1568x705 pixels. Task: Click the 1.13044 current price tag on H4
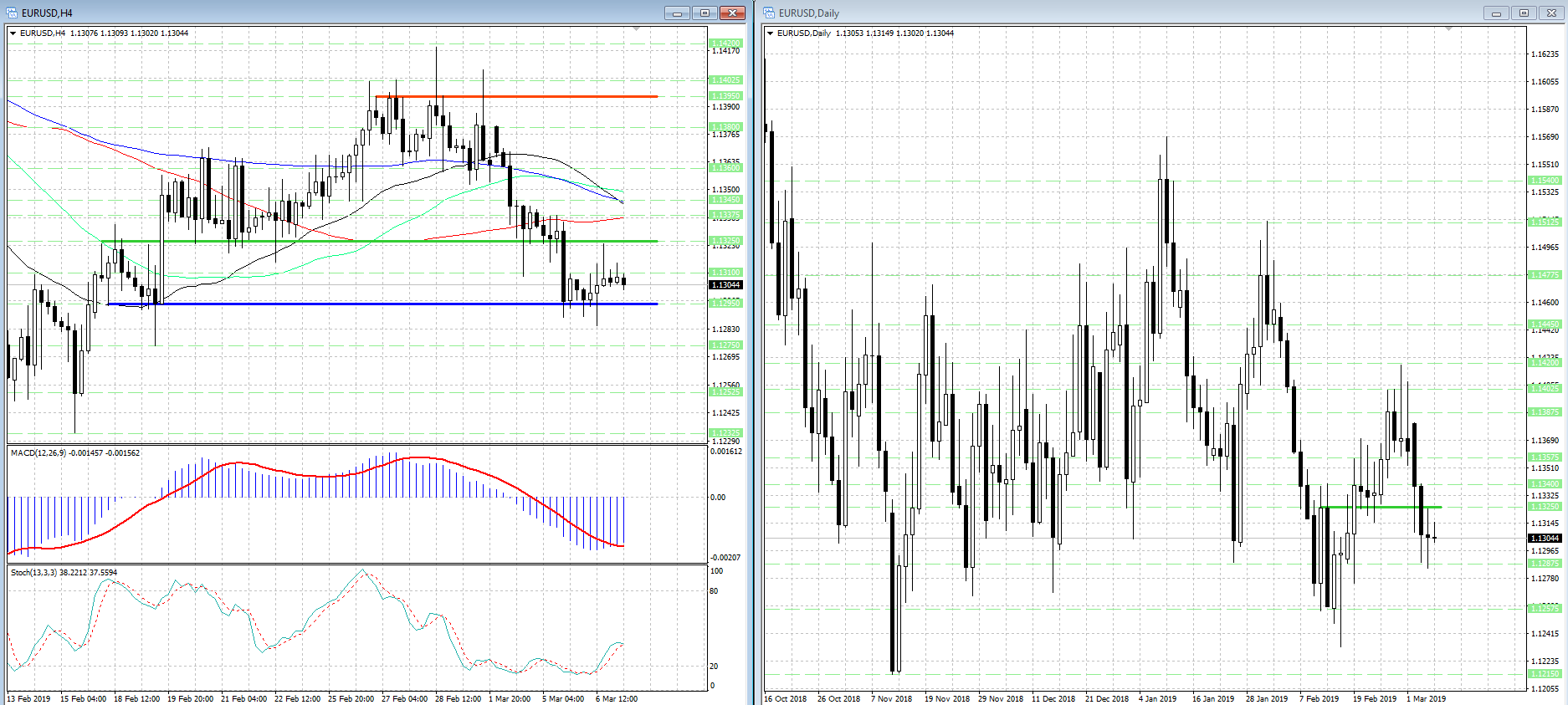coord(725,285)
